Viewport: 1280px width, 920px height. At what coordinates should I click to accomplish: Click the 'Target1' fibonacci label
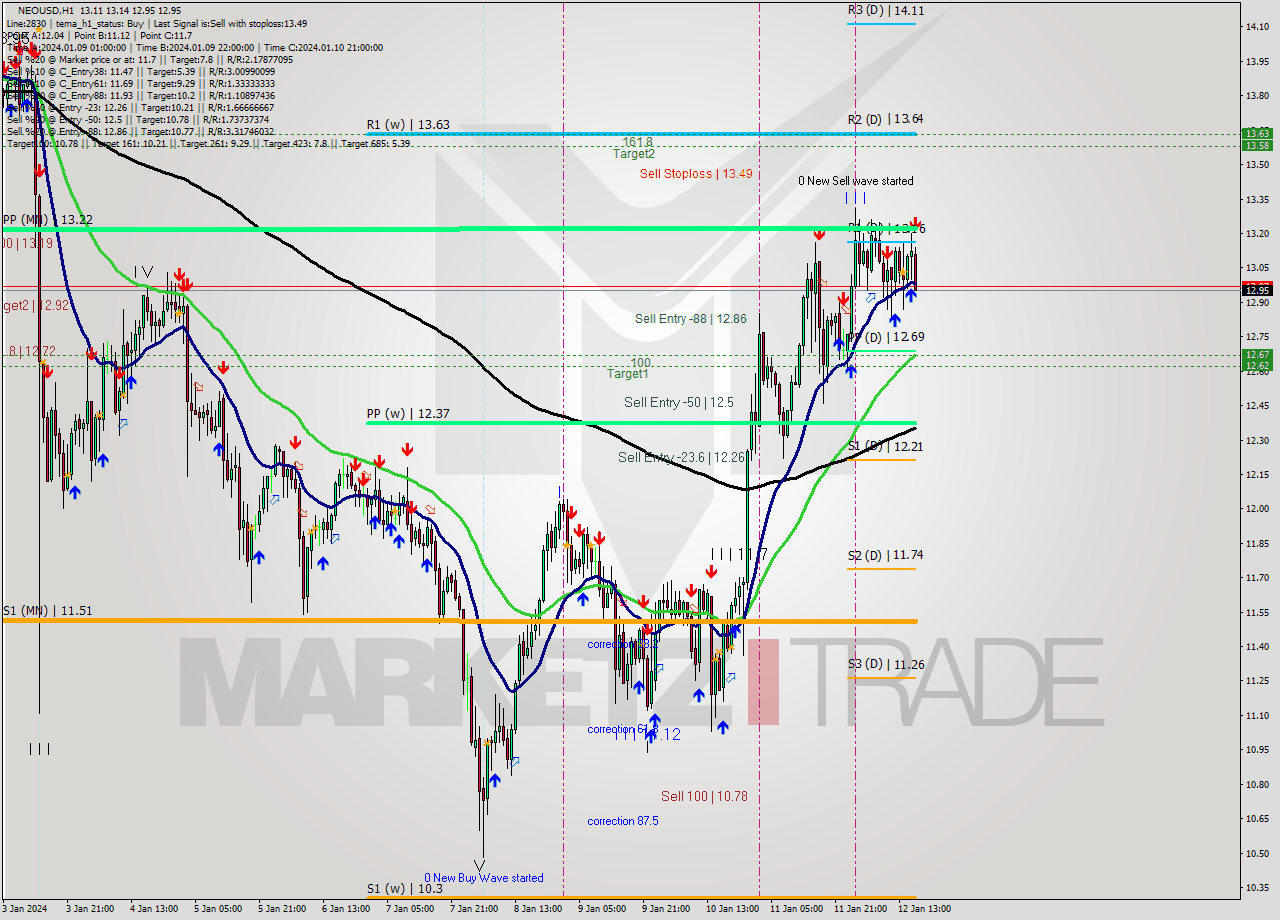[x=628, y=374]
